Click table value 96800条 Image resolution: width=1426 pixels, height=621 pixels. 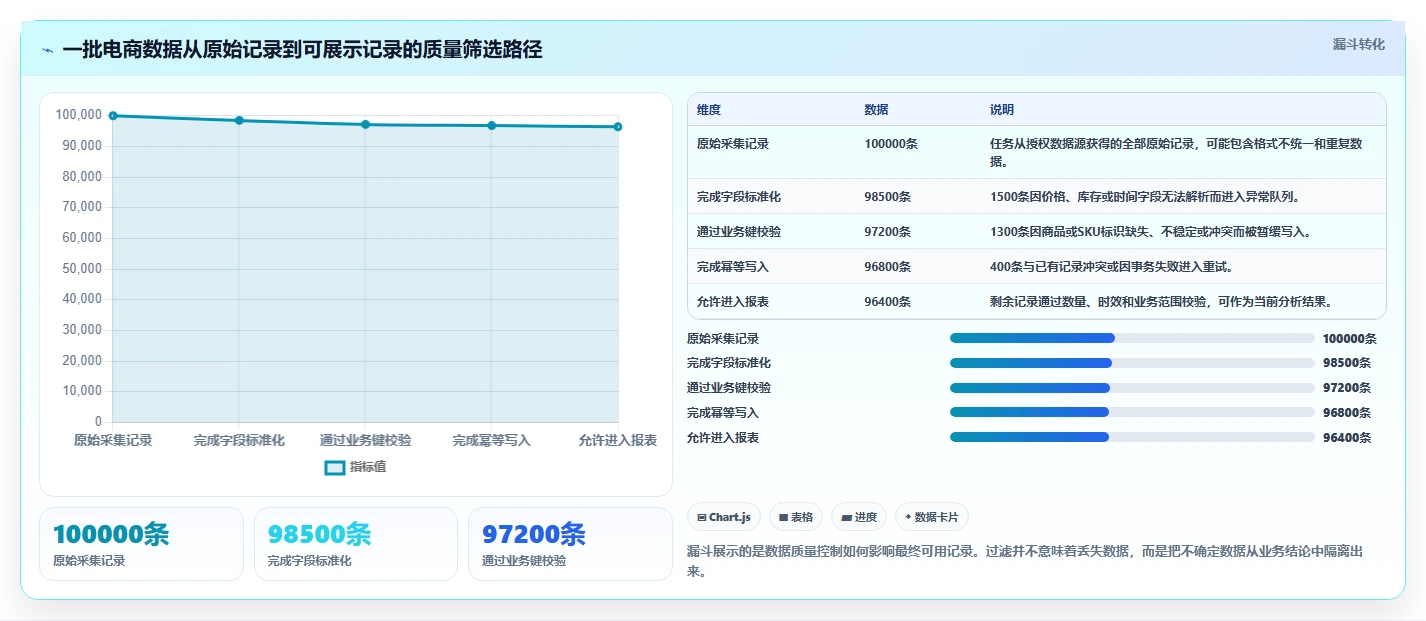888,266
